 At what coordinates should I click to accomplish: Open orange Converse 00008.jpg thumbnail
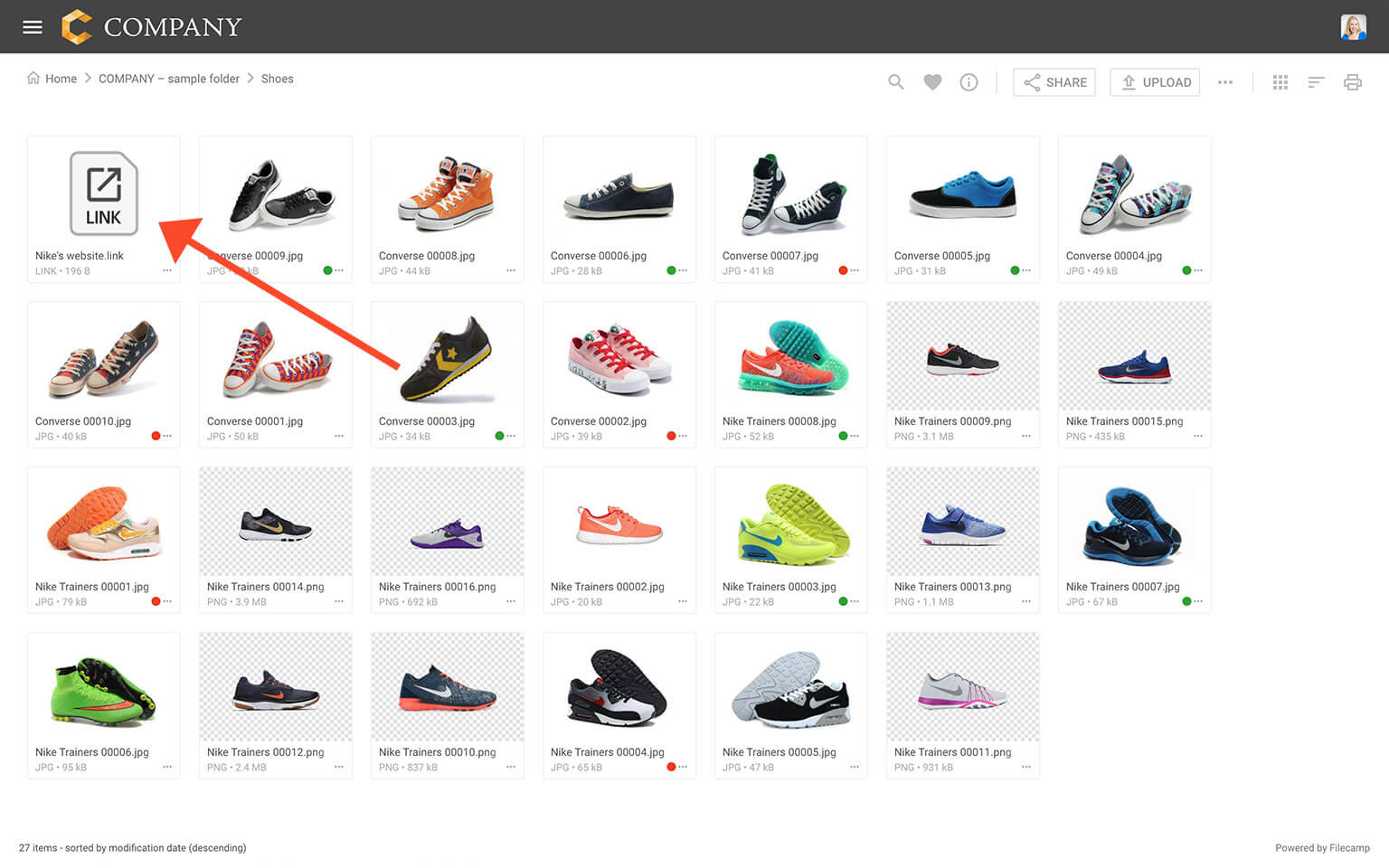point(448,192)
